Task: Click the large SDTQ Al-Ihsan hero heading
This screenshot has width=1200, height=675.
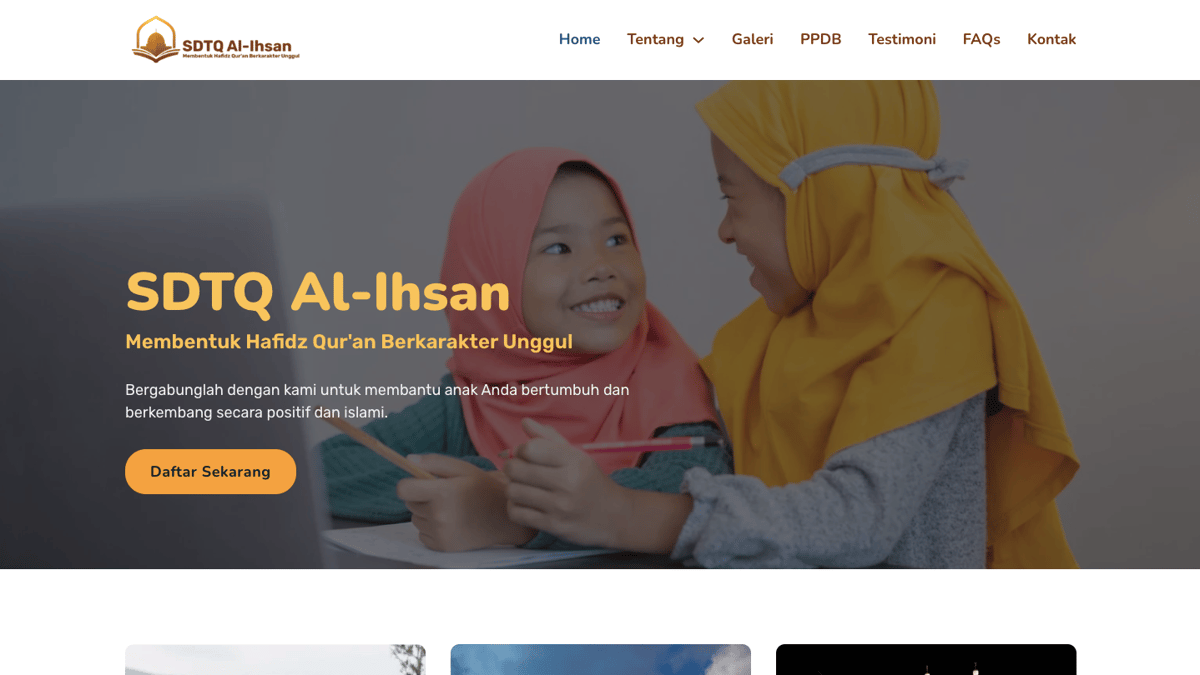Action: (318, 292)
